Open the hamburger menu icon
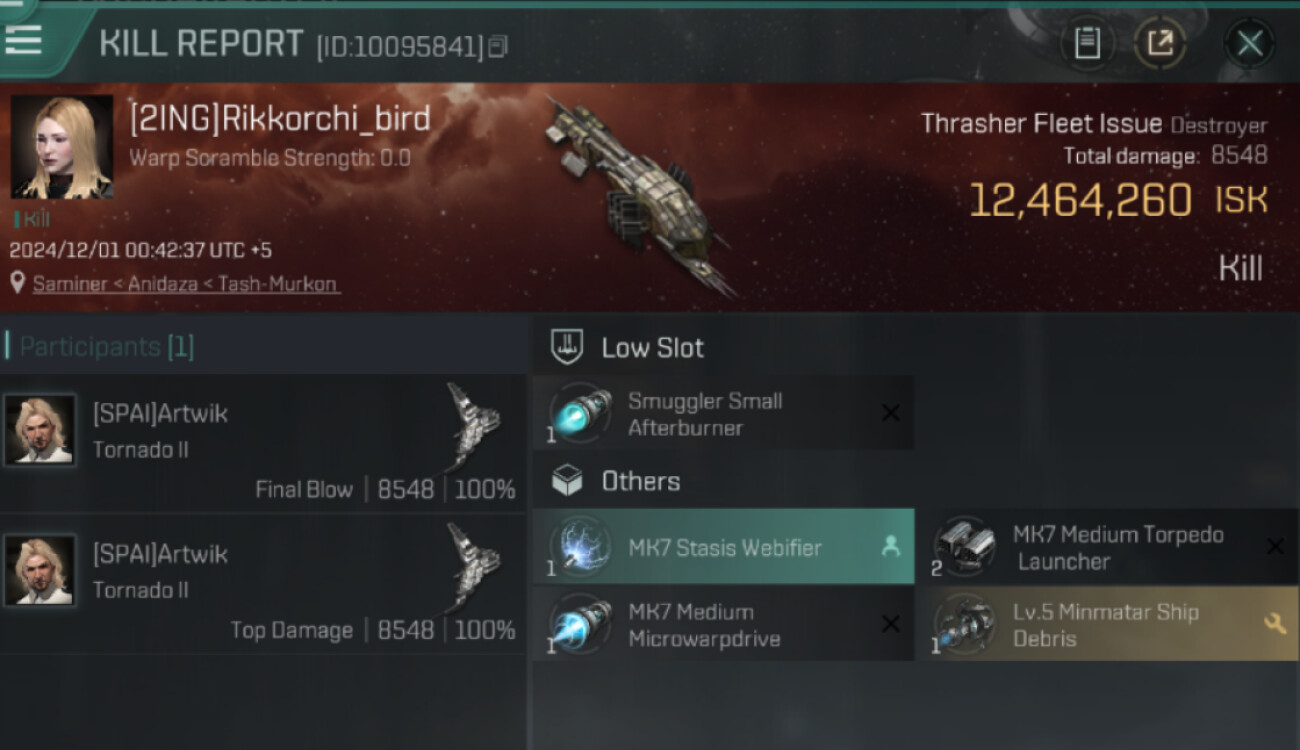This screenshot has width=1300, height=750. pos(23,39)
